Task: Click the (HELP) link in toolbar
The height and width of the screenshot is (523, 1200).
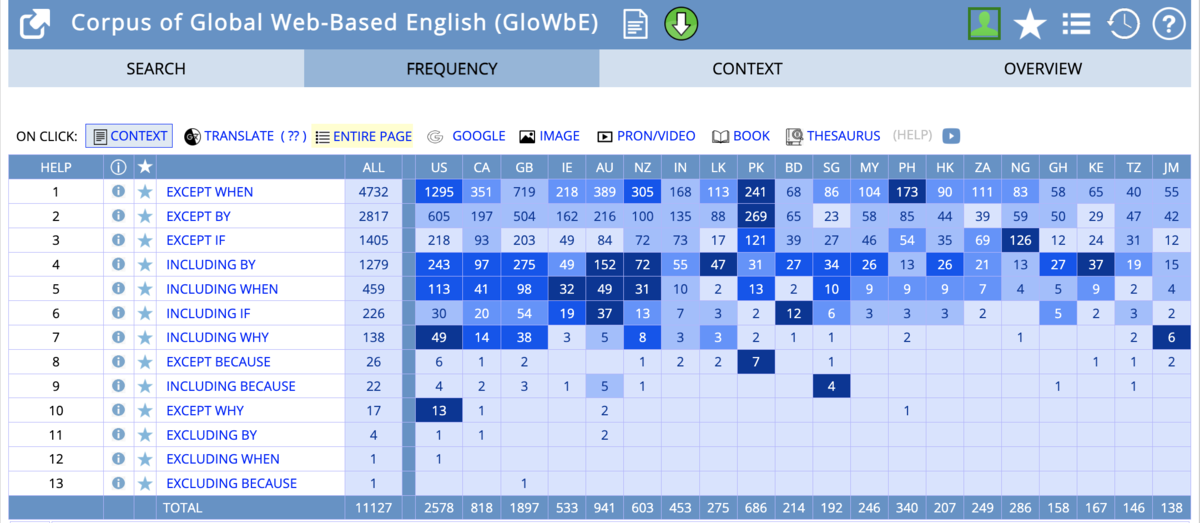Action: [912, 136]
